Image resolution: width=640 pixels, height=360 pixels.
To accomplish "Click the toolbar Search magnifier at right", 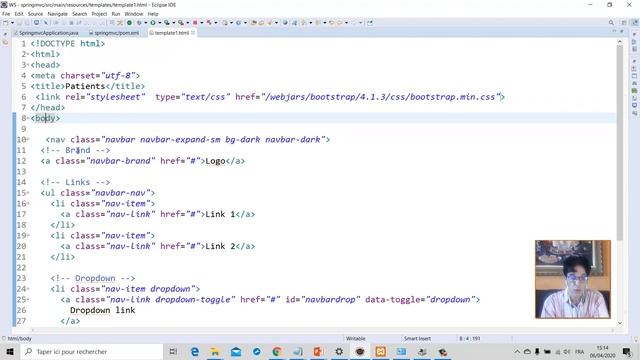I will pyautogui.click(x=611, y=23).
